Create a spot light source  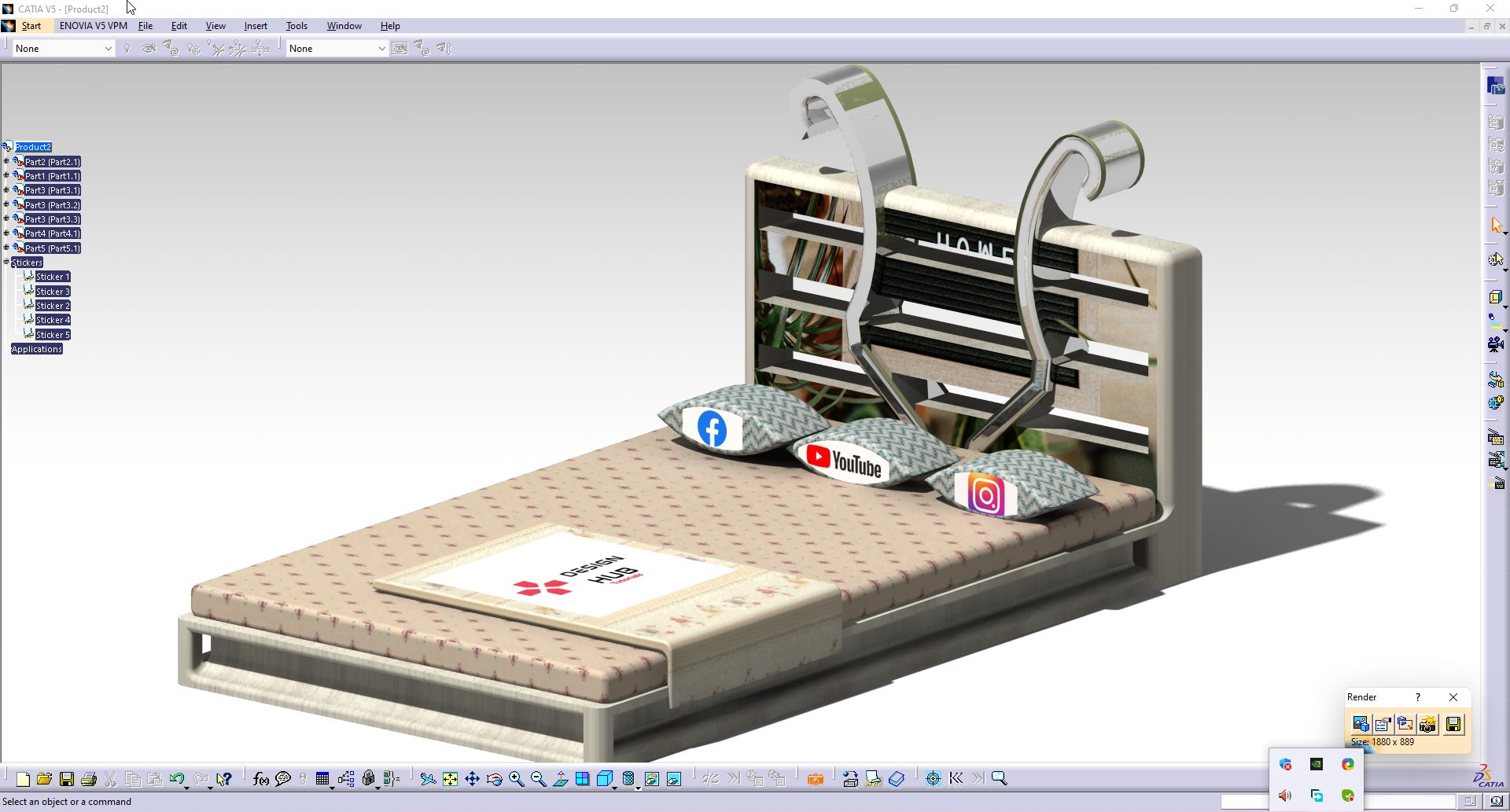[x=1496, y=320]
